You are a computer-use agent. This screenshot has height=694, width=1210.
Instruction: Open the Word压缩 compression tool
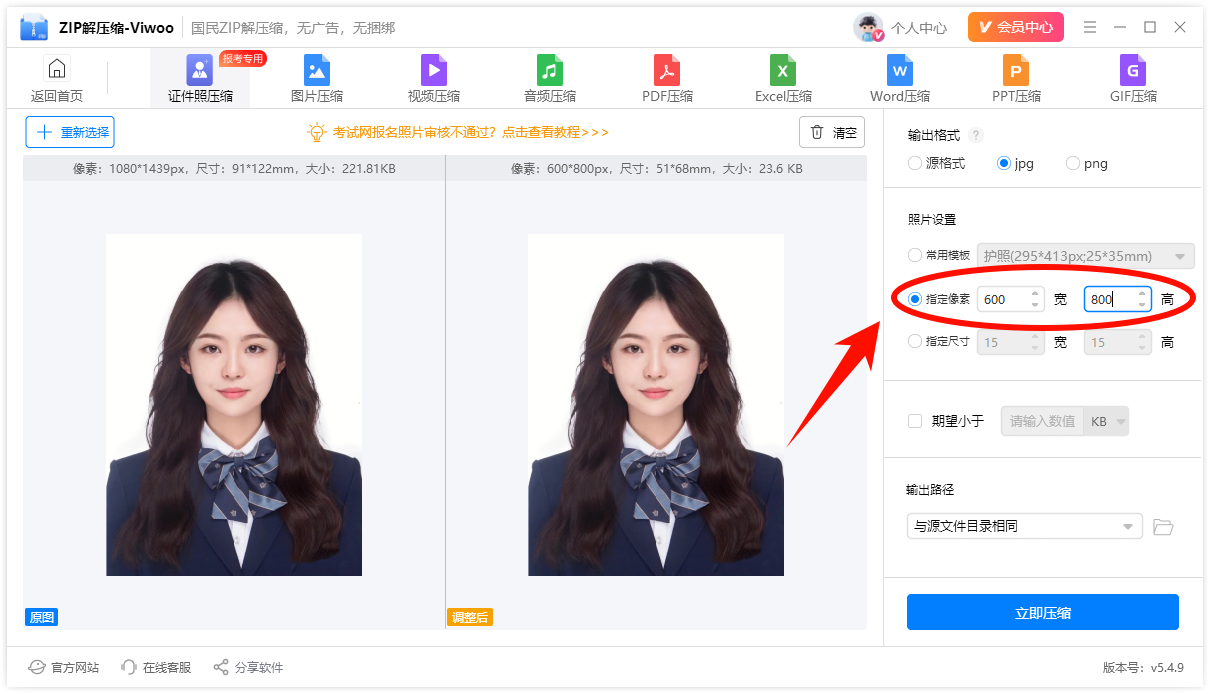click(900, 79)
